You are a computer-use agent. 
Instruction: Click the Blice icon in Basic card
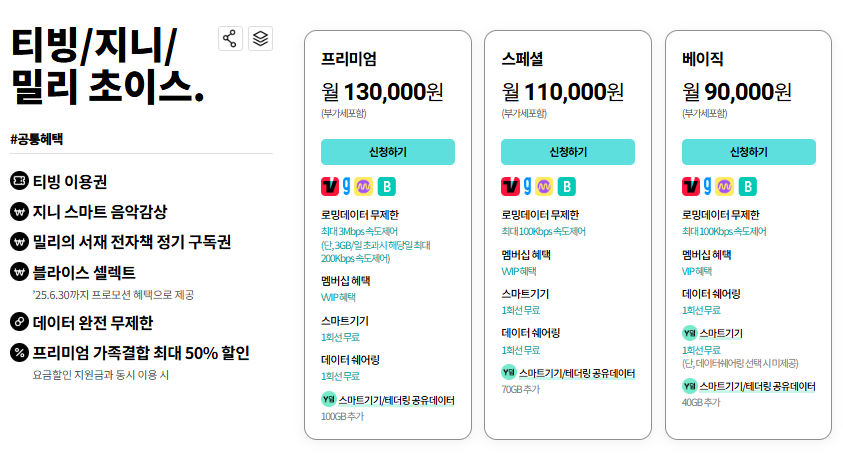point(747,187)
